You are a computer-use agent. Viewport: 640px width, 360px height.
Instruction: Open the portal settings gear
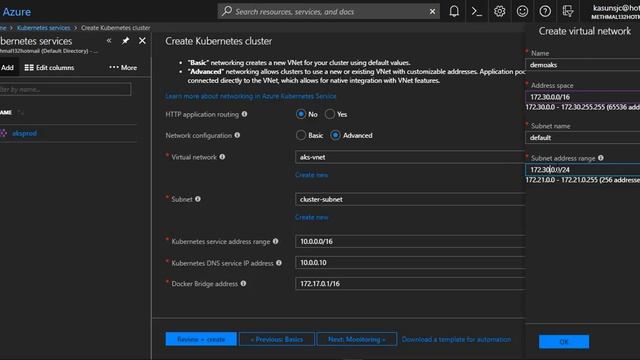click(x=500, y=11)
